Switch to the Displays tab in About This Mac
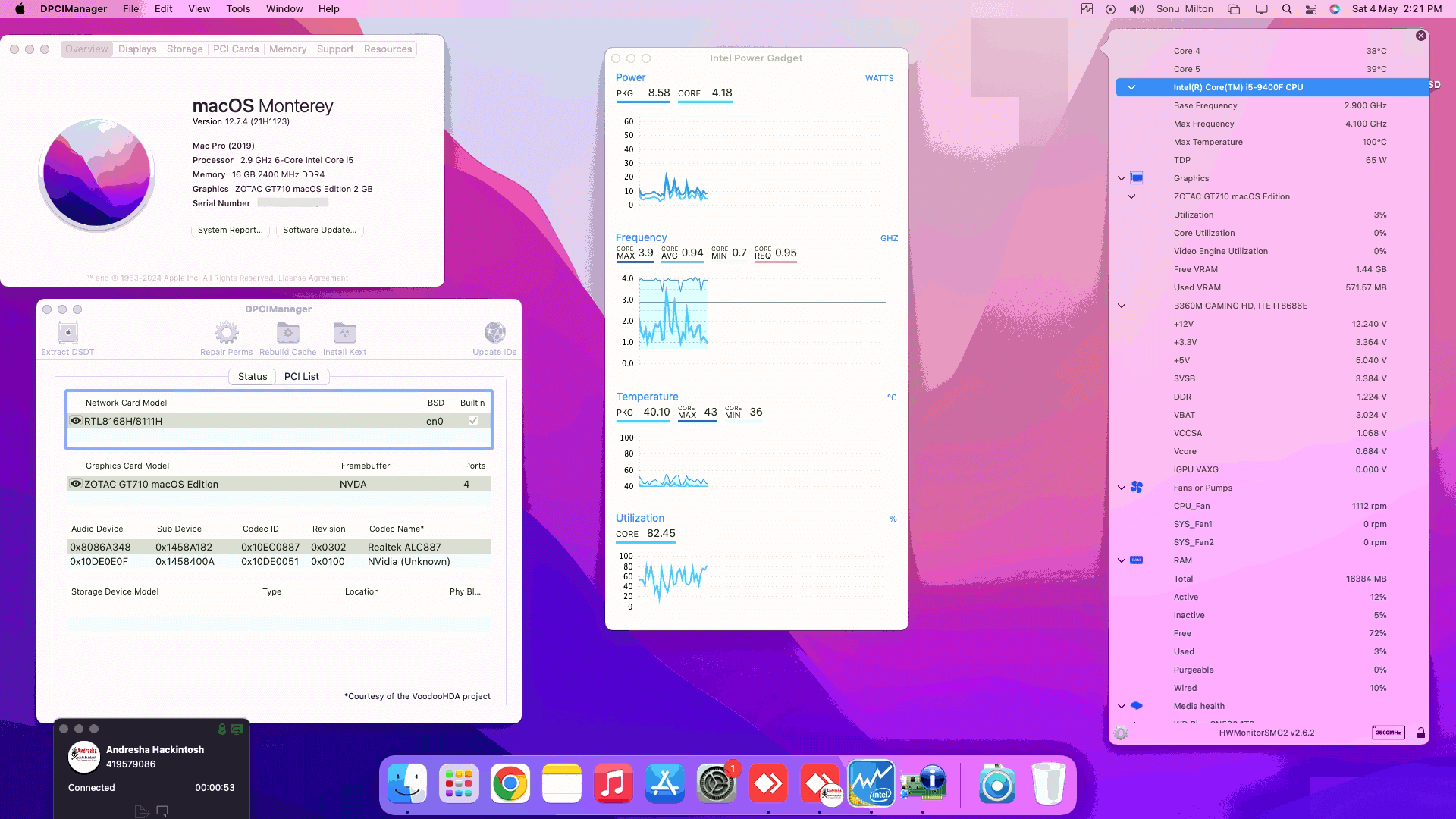 tap(137, 49)
